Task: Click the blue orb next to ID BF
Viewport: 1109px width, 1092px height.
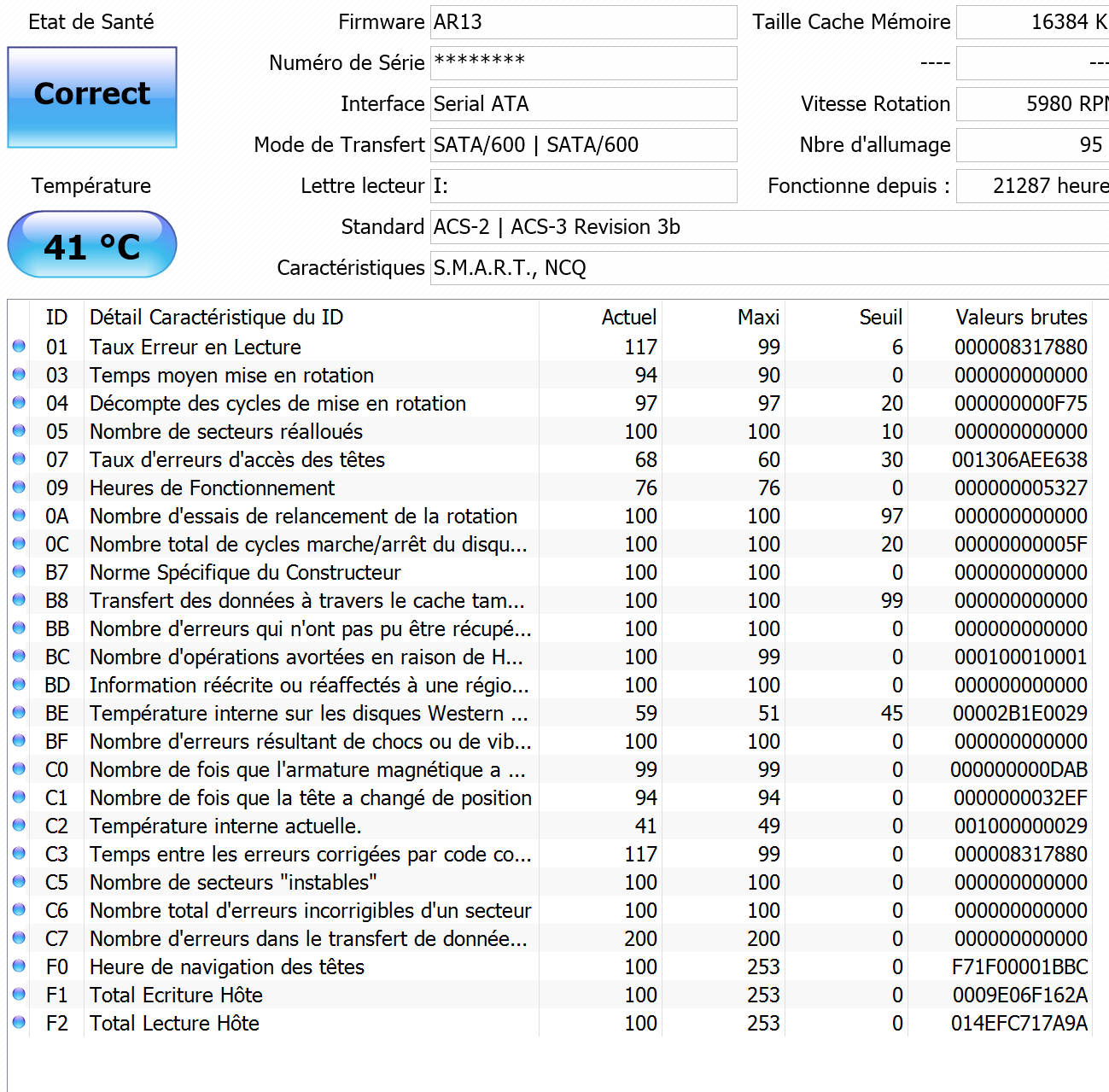Action: [x=19, y=740]
